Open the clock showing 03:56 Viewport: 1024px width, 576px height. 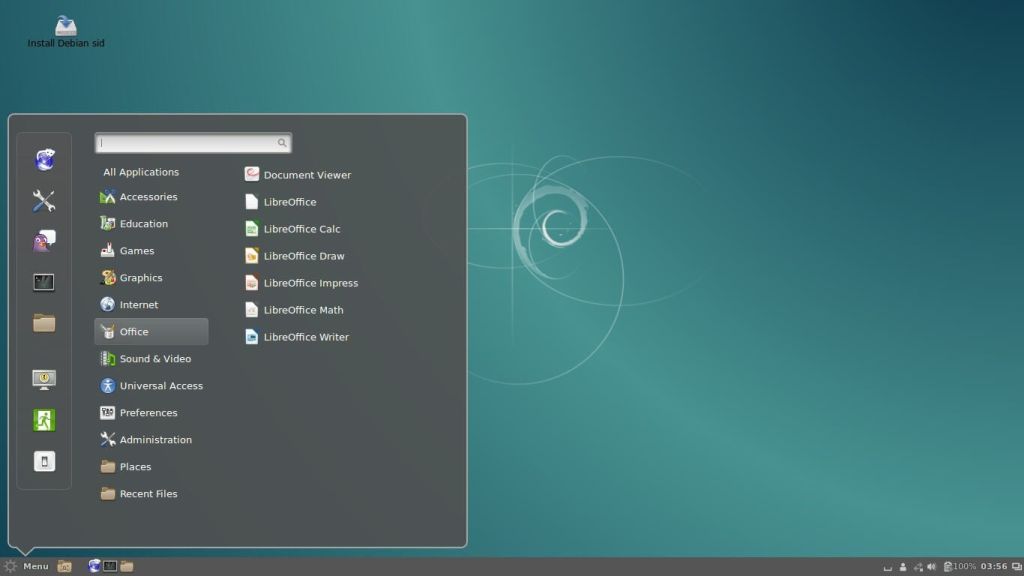(993, 567)
